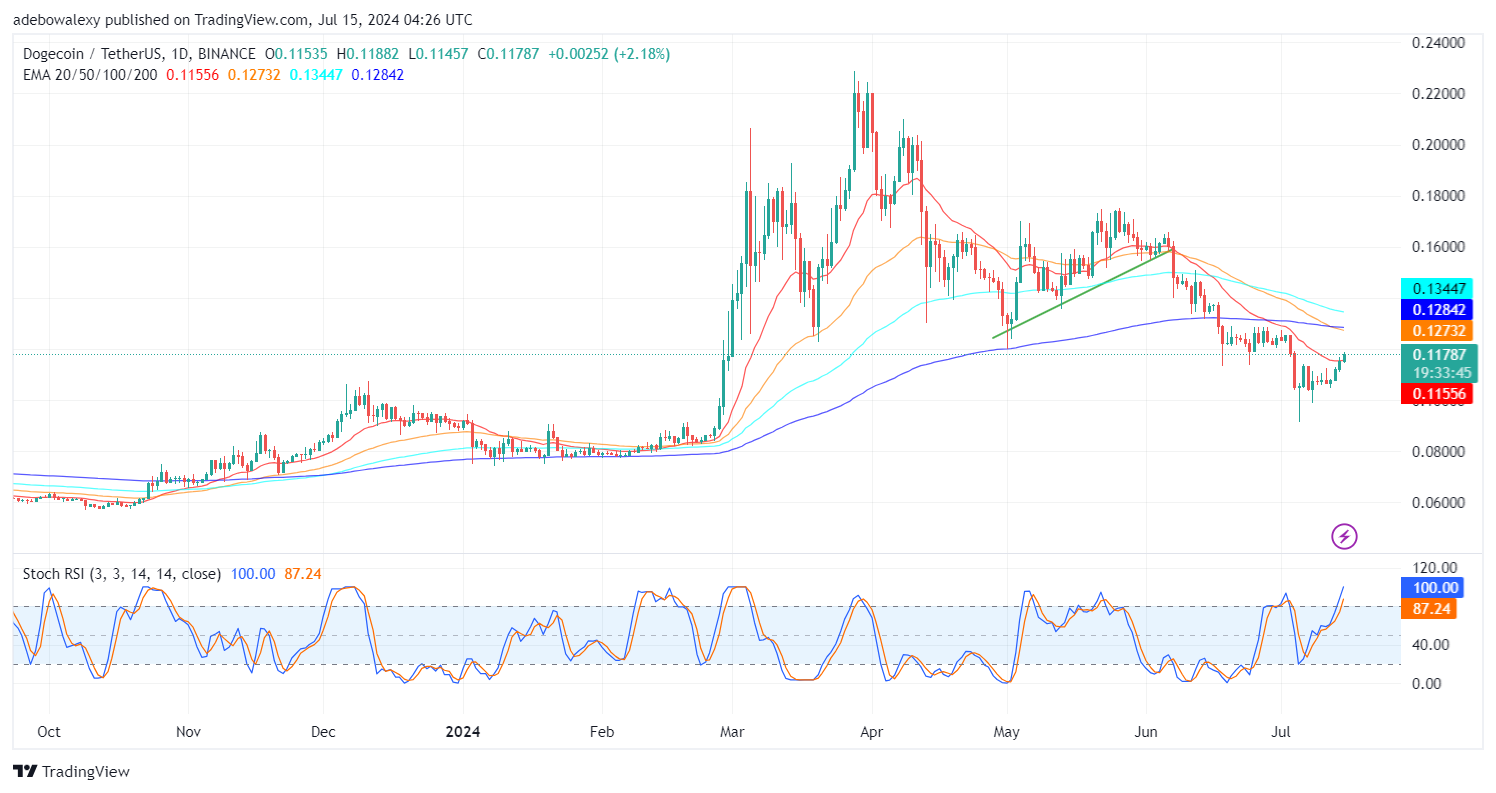Click the 0.18000 price axis label
The width and height of the screenshot is (1496, 793).
1437,196
